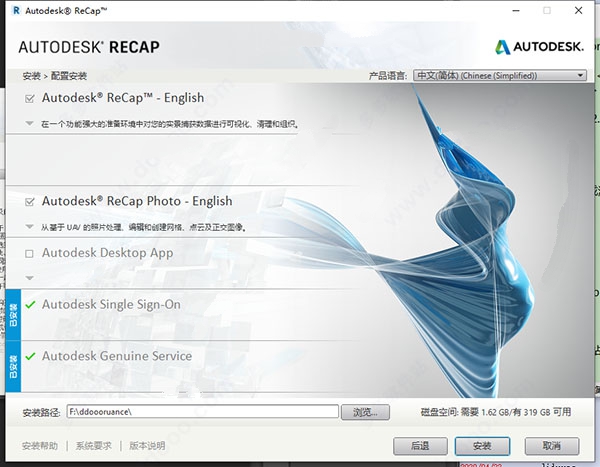600x467 pixels.
Task: Click the Autodesk logo at top right
Action: 539,47
